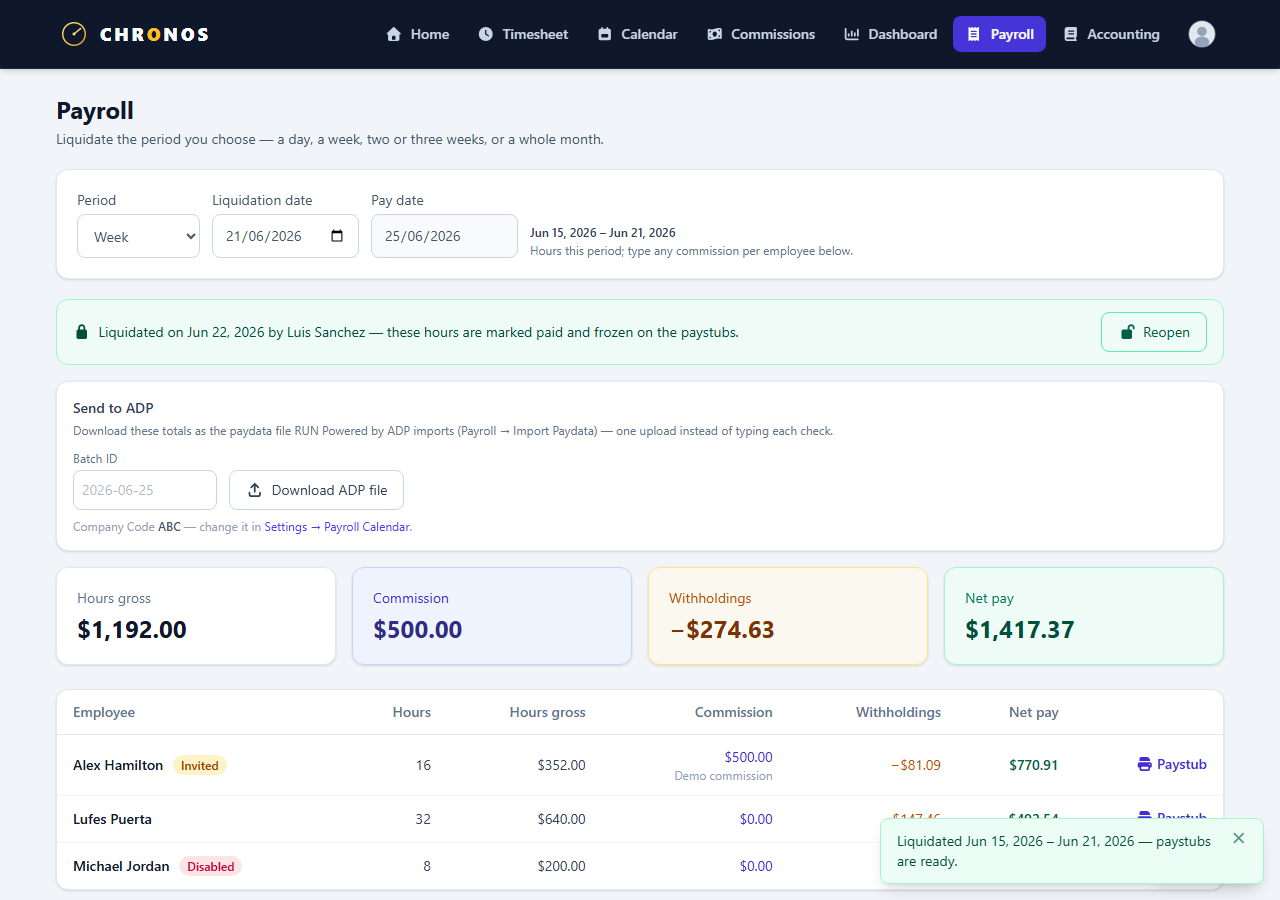Dismiss the liquidated notification toast

click(1239, 838)
